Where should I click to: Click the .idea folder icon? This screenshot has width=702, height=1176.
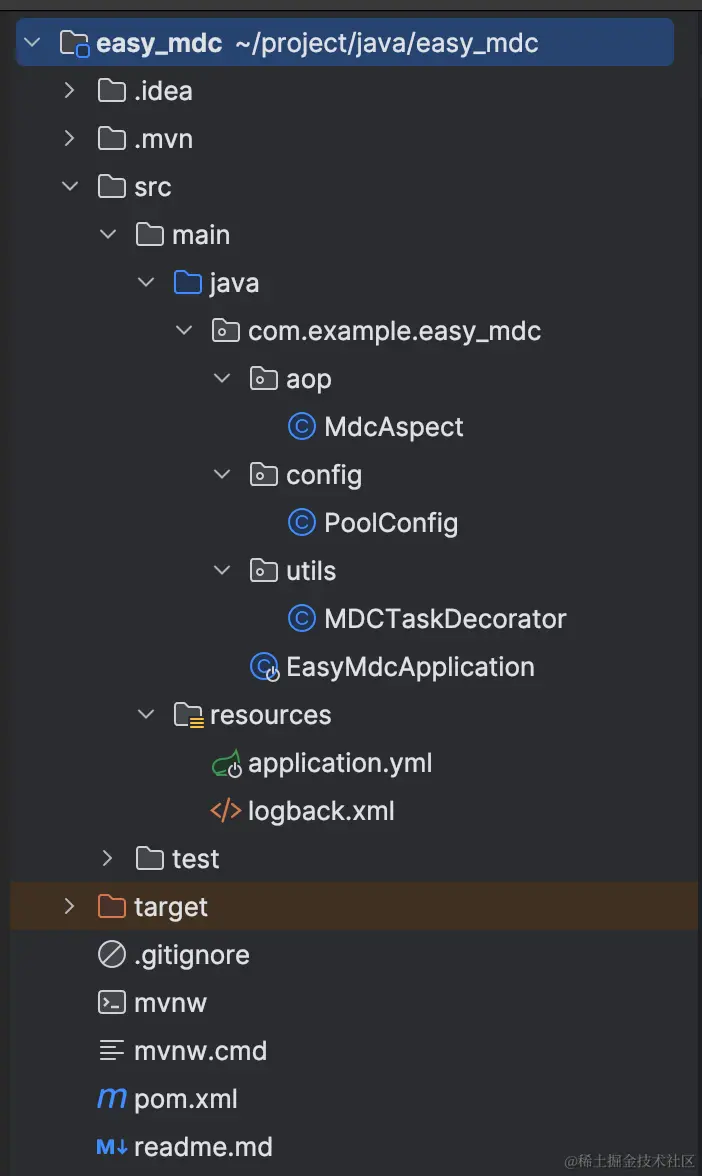112,91
